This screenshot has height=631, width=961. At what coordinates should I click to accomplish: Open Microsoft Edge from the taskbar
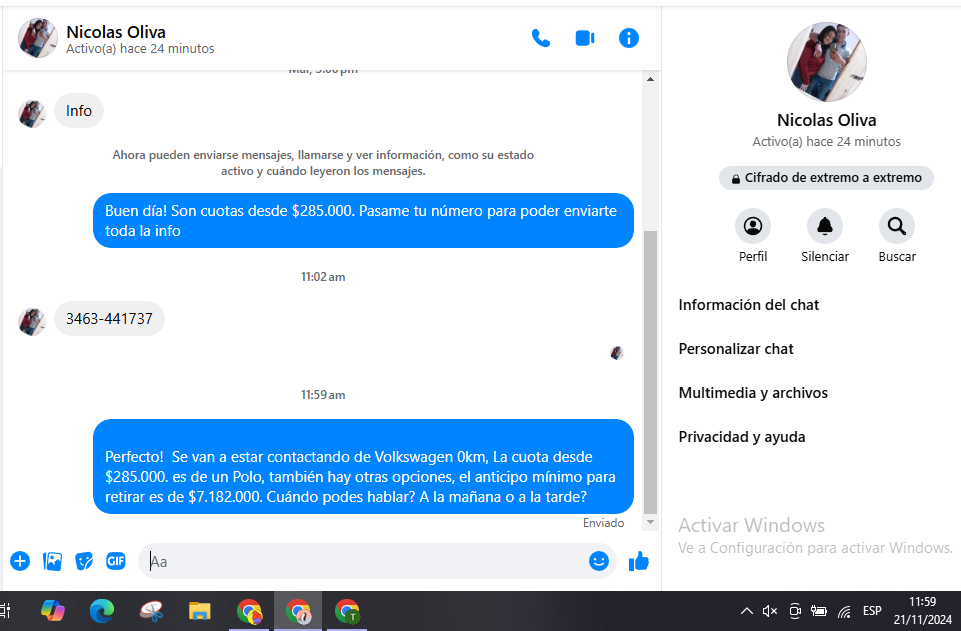(x=102, y=611)
